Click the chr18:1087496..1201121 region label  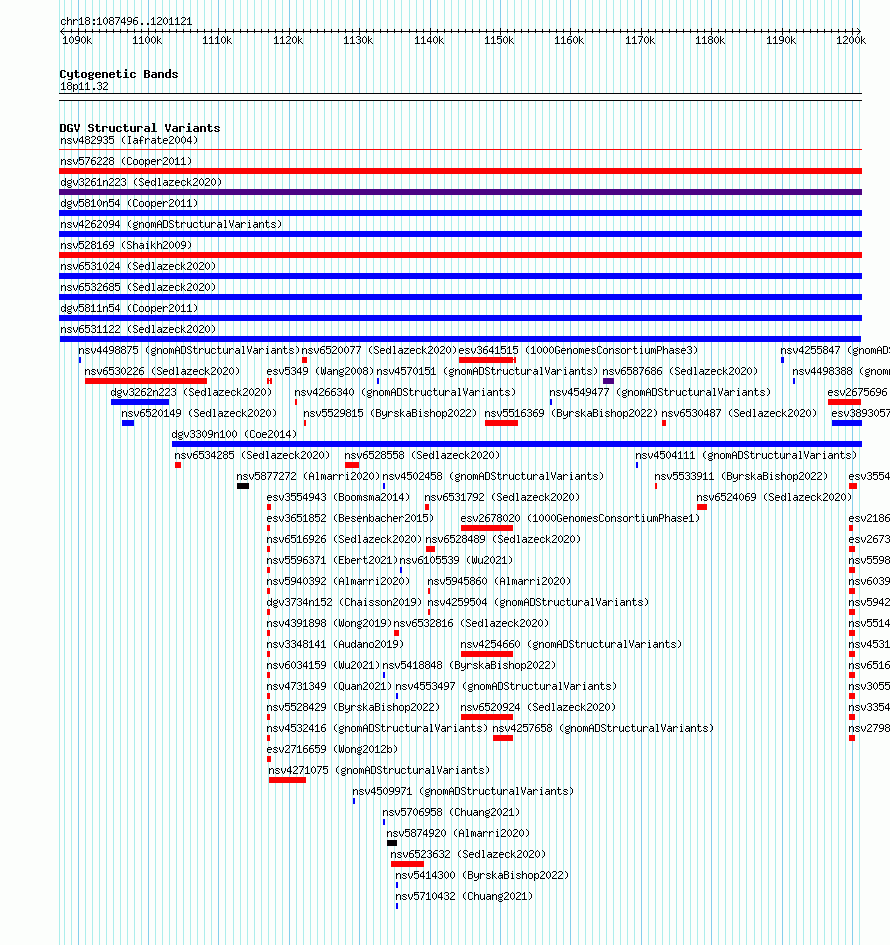(x=126, y=21)
